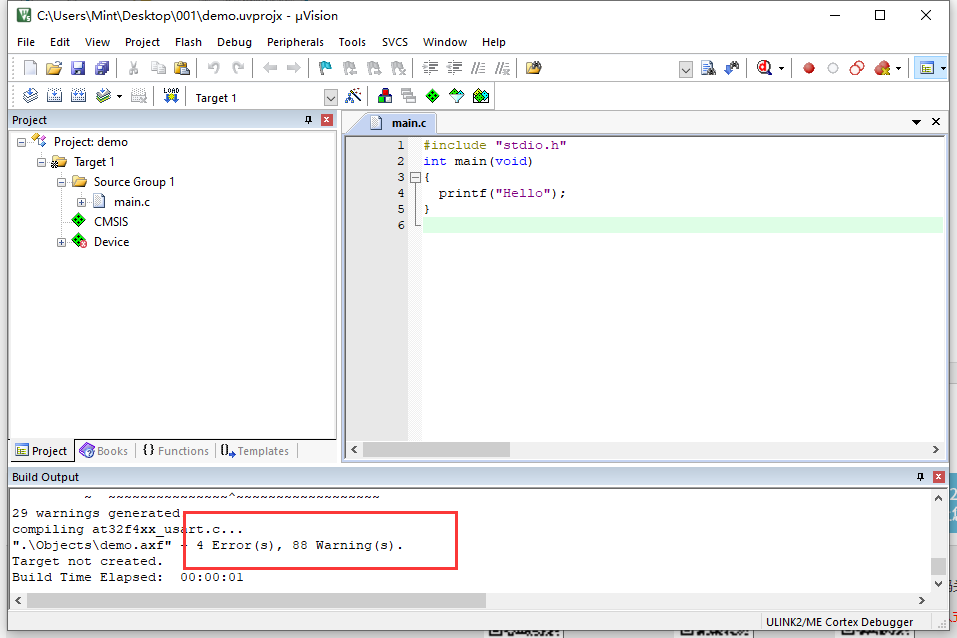This screenshot has height=638, width=957.
Task: Open Manage Multi-Project Workspace icon
Action: (x=408, y=96)
